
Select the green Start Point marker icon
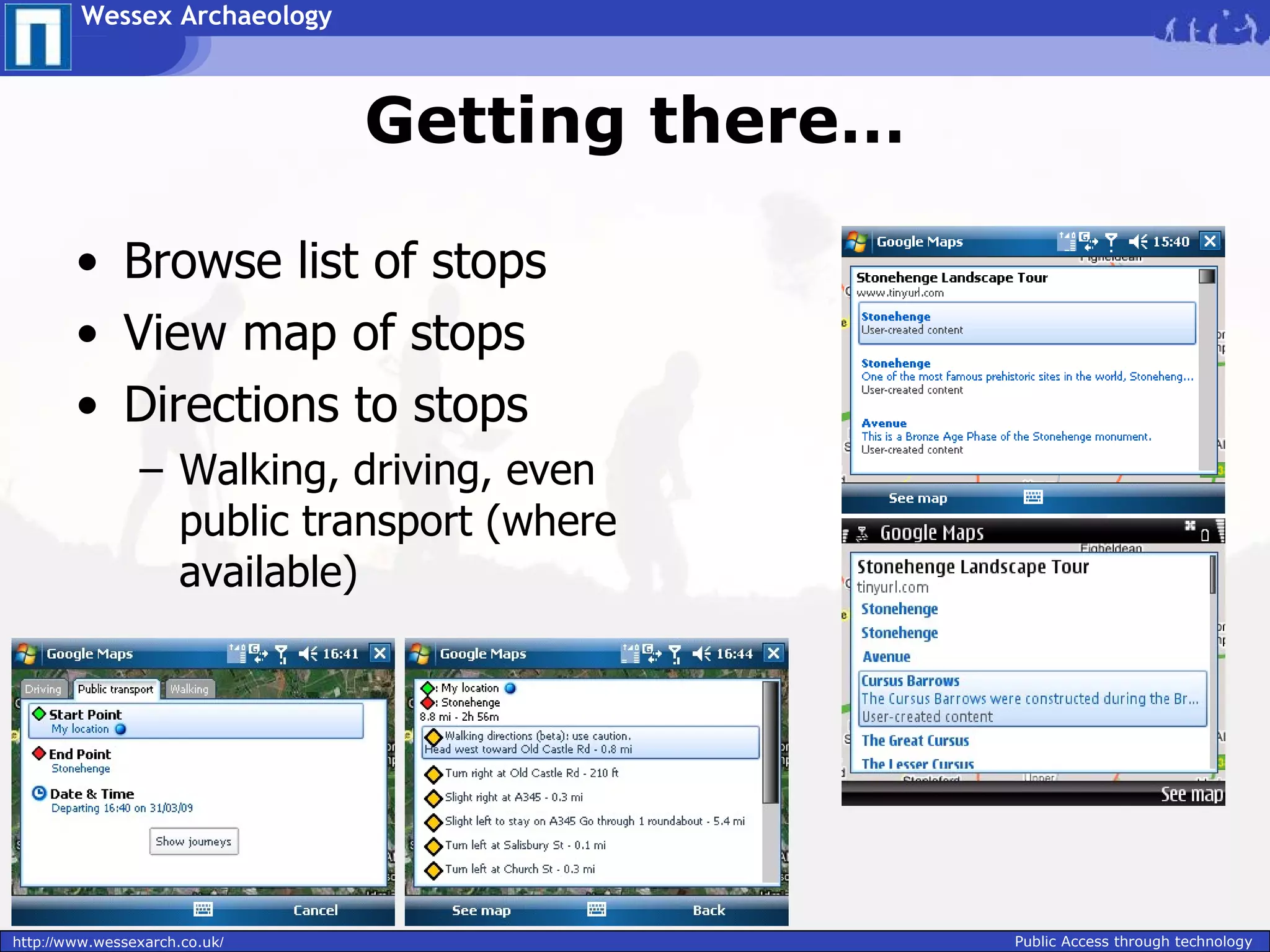click(x=39, y=714)
